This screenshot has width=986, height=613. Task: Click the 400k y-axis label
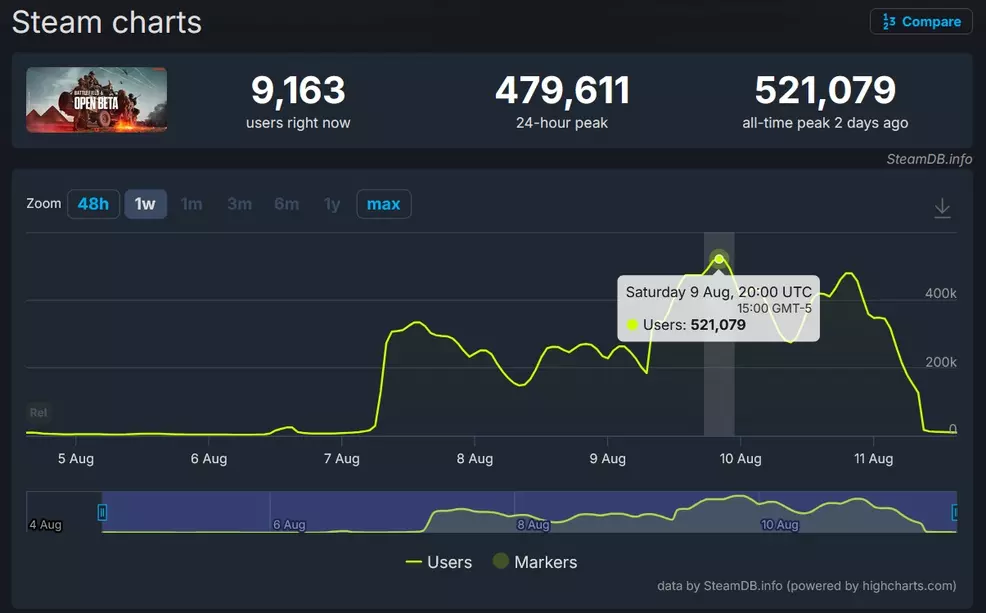[940, 293]
